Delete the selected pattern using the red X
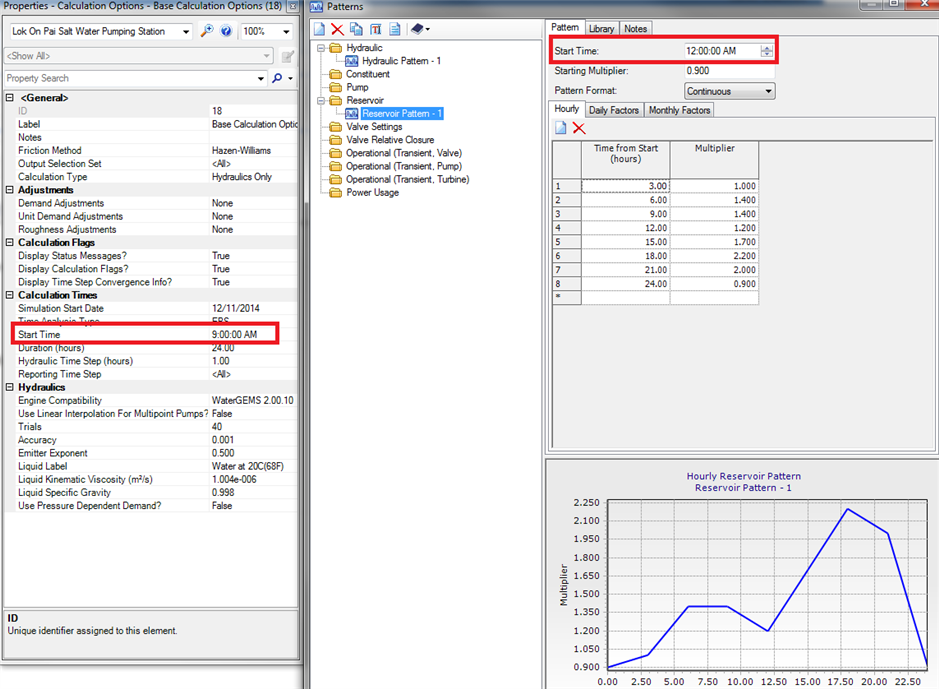The image size is (939, 689). click(x=338, y=30)
